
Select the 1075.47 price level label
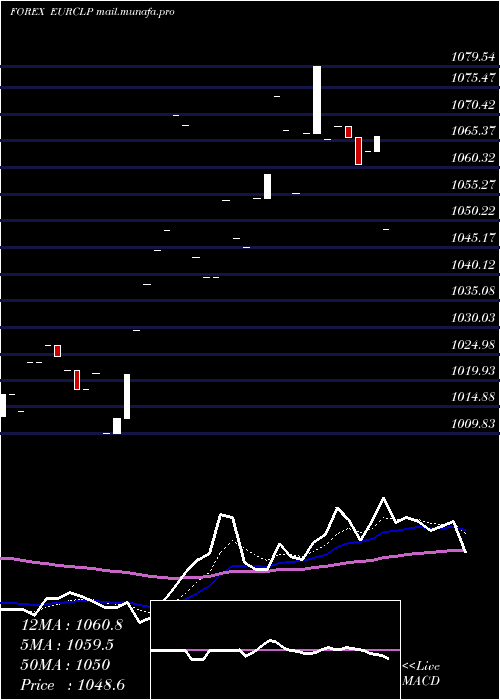[x=473, y=78]
